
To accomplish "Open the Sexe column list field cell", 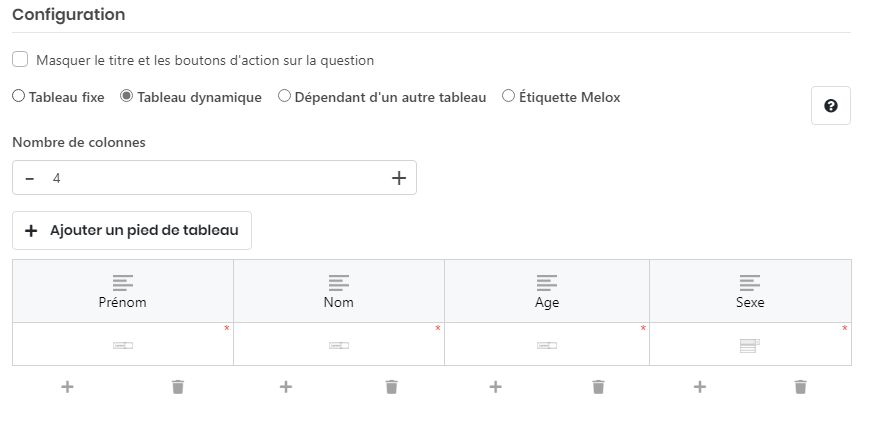I will [x=750, y=345].
